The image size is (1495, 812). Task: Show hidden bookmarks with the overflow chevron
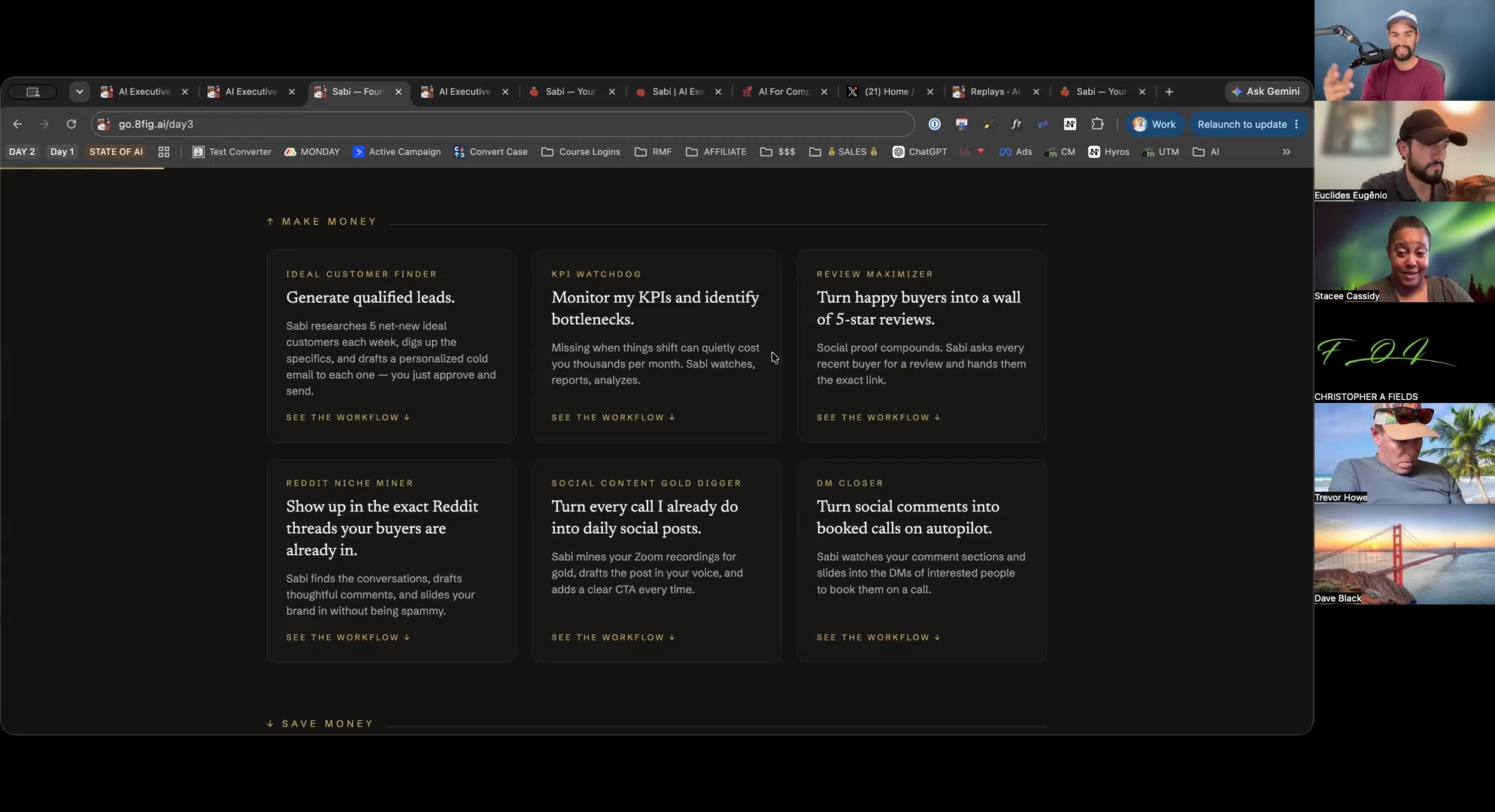pyautogui.click(x=1287, y=152)
